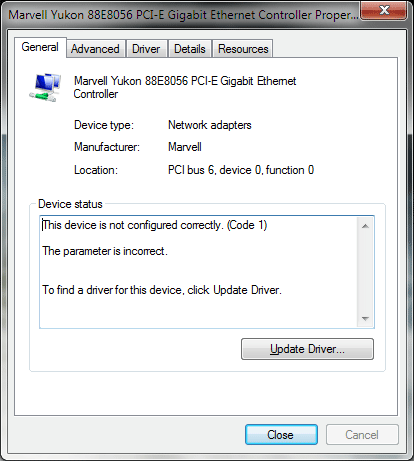414x461 pixels.
Task: Switch to the General tab
Action: pyautogui.click(x=40, y=47)
